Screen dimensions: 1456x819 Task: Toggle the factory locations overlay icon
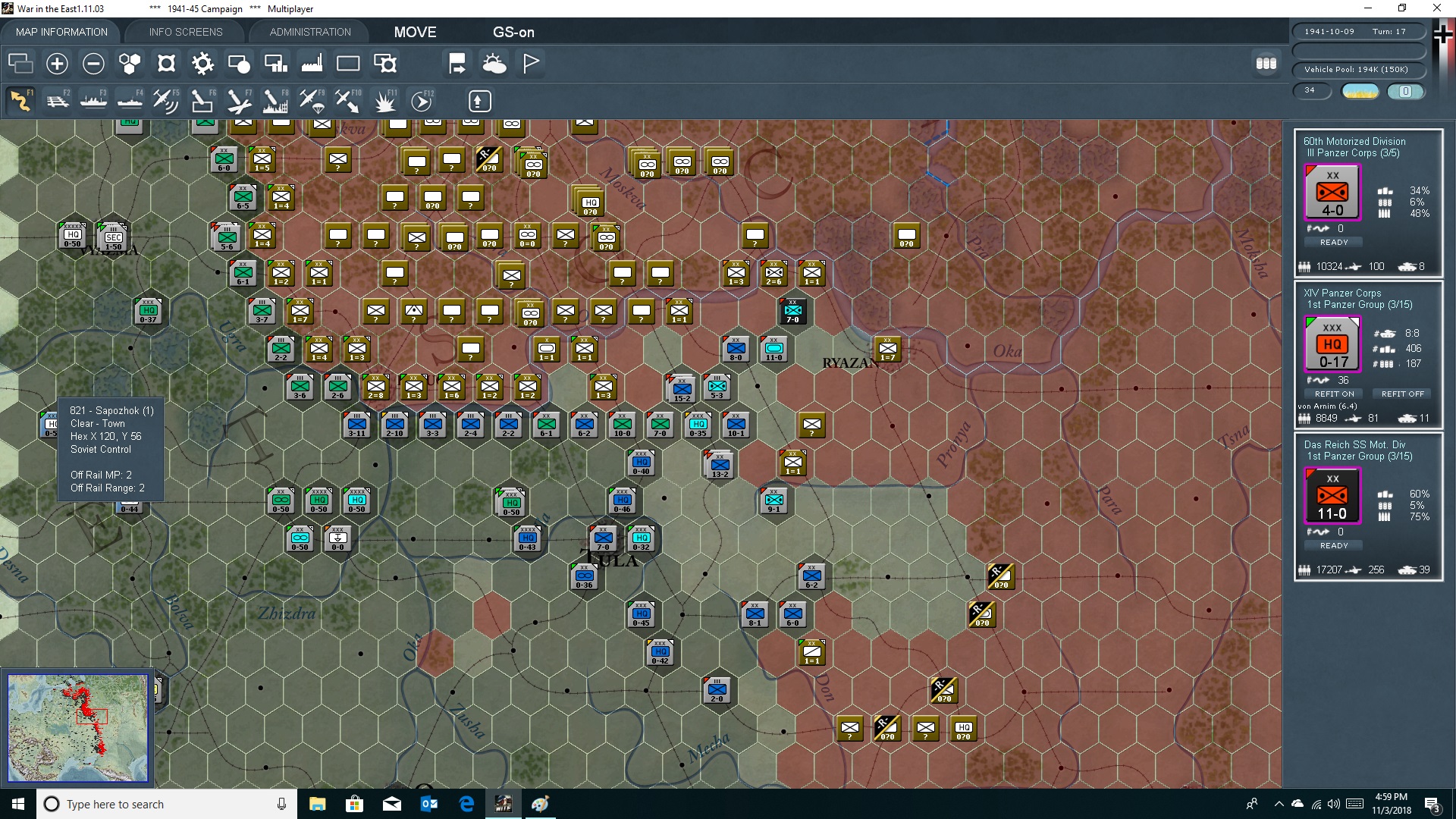[312, 64]
